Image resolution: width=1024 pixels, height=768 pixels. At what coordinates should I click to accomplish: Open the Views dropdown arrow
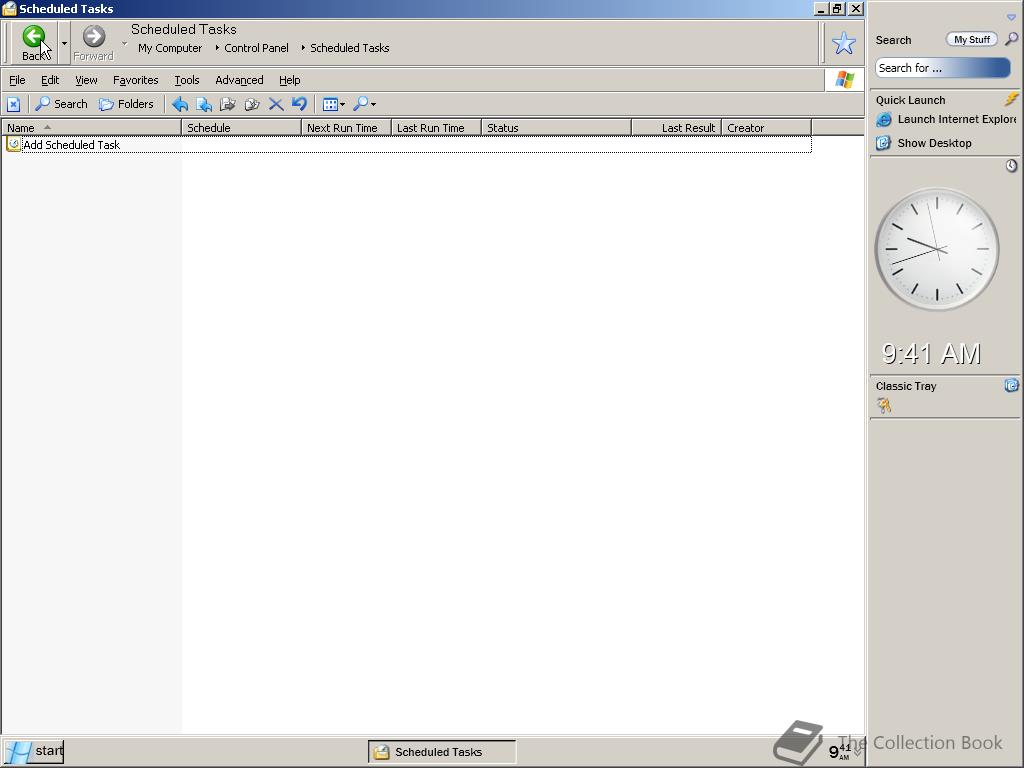(343, 104)
